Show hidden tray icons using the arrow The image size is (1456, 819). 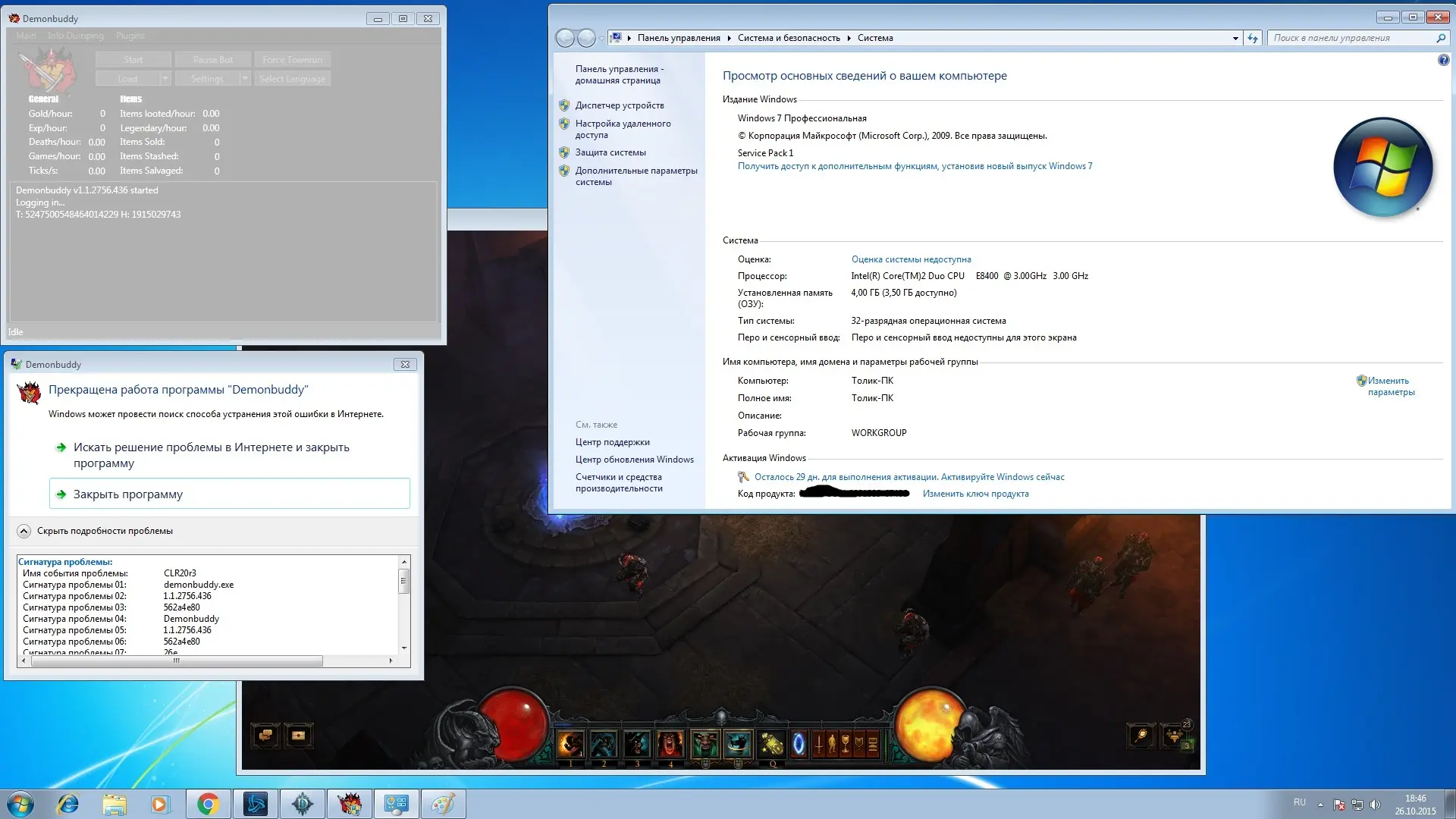coord(1320,805)
